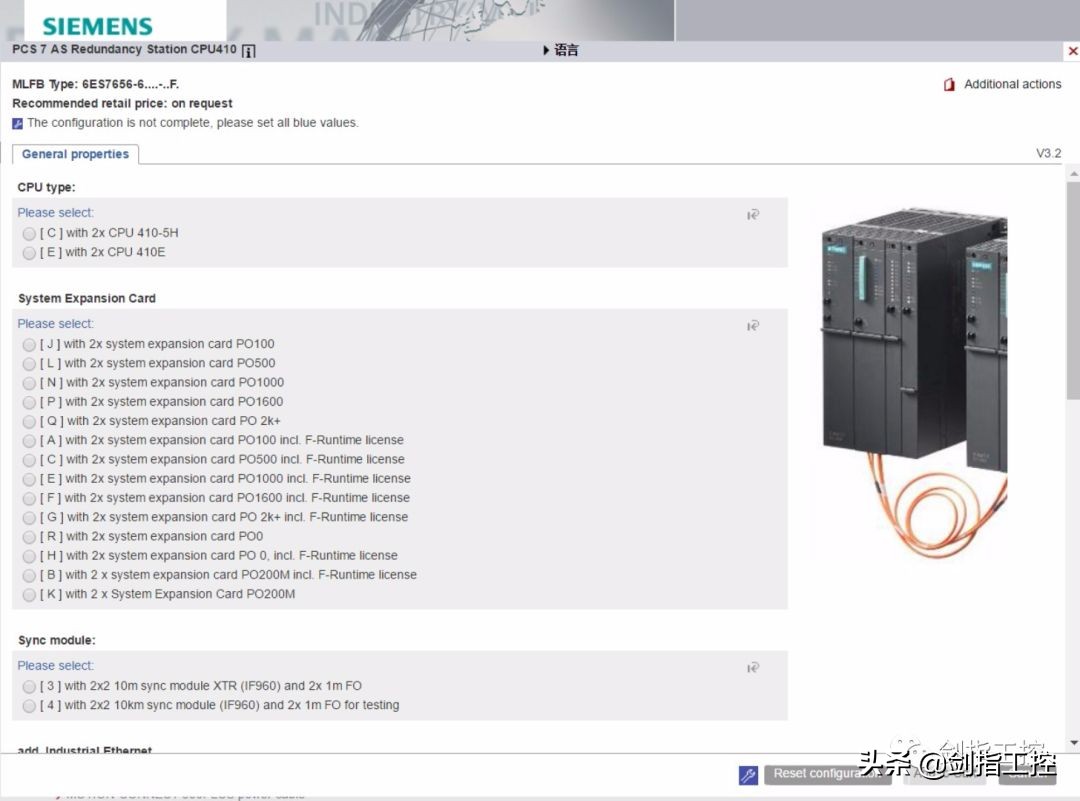Click the "CPU type:" heading
Viewport: 1080px width, 801px height.
click(47, 187)
